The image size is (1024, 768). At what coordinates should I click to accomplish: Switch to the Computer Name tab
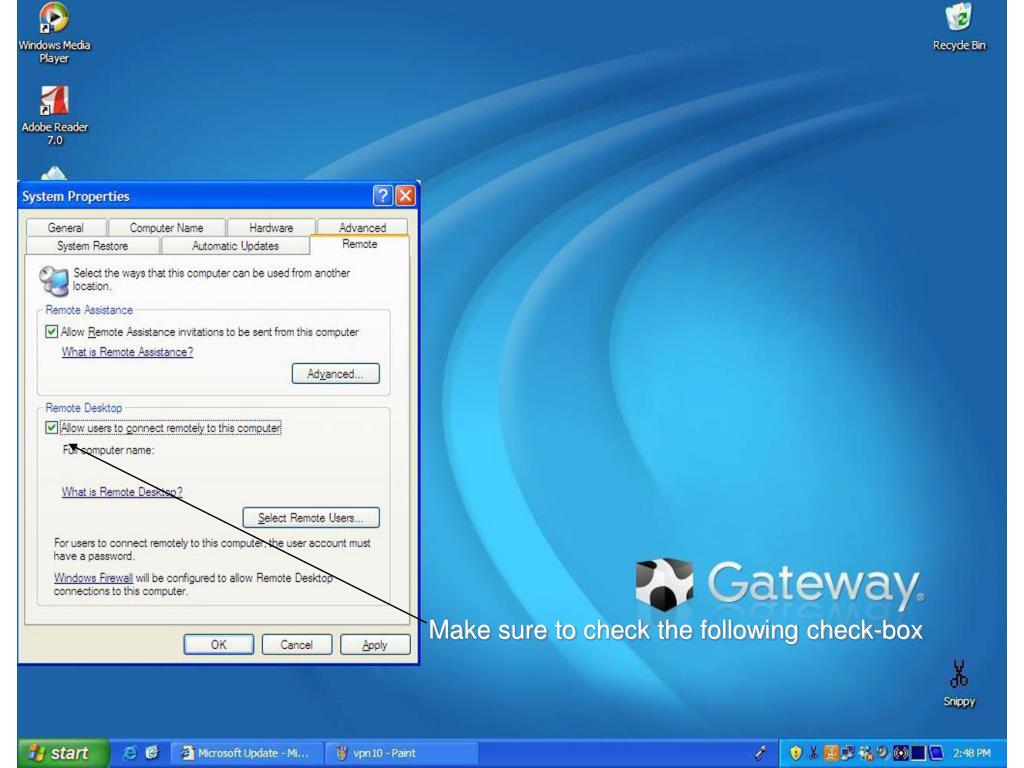point(167,227)
